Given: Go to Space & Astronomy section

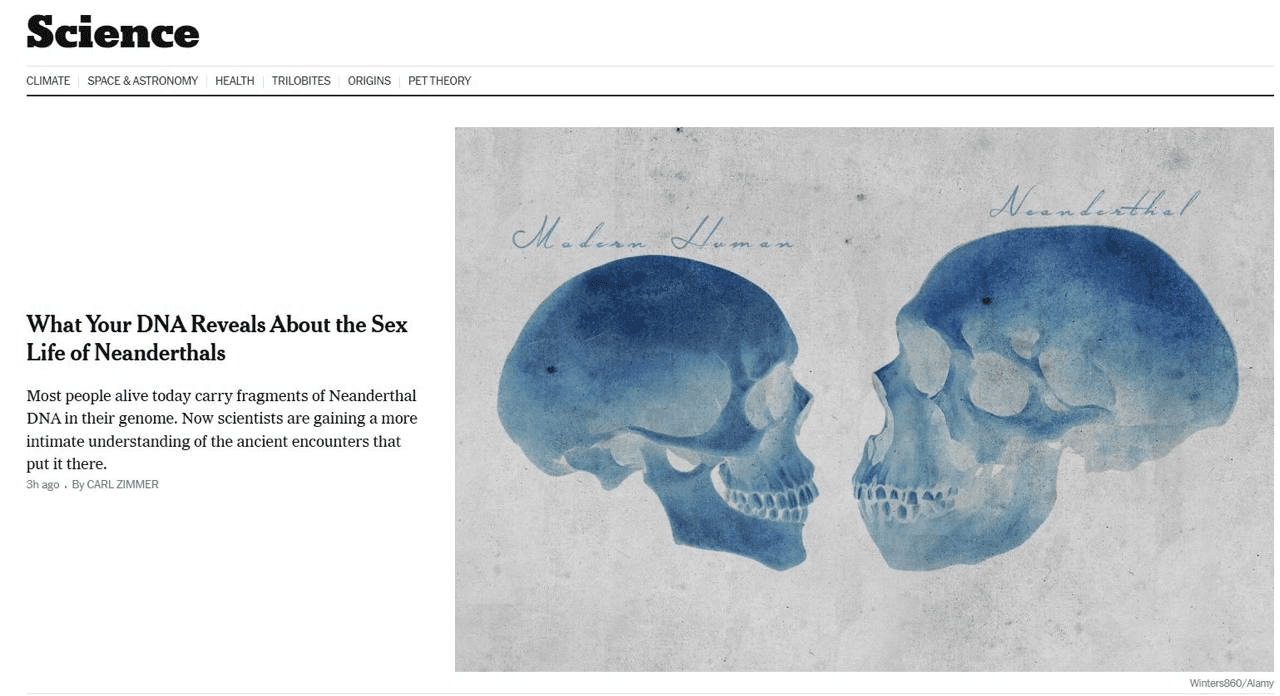Looking at the screenshot, I should [x=142, y=81].
